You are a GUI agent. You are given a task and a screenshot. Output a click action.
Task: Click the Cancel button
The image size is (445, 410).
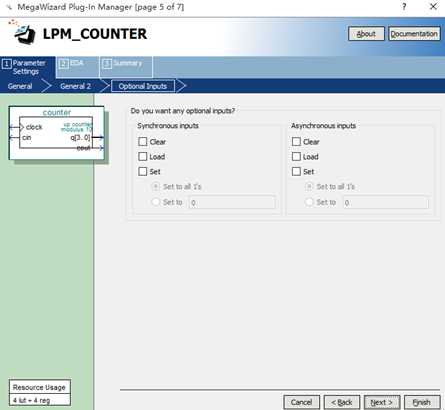click(301, 402)
